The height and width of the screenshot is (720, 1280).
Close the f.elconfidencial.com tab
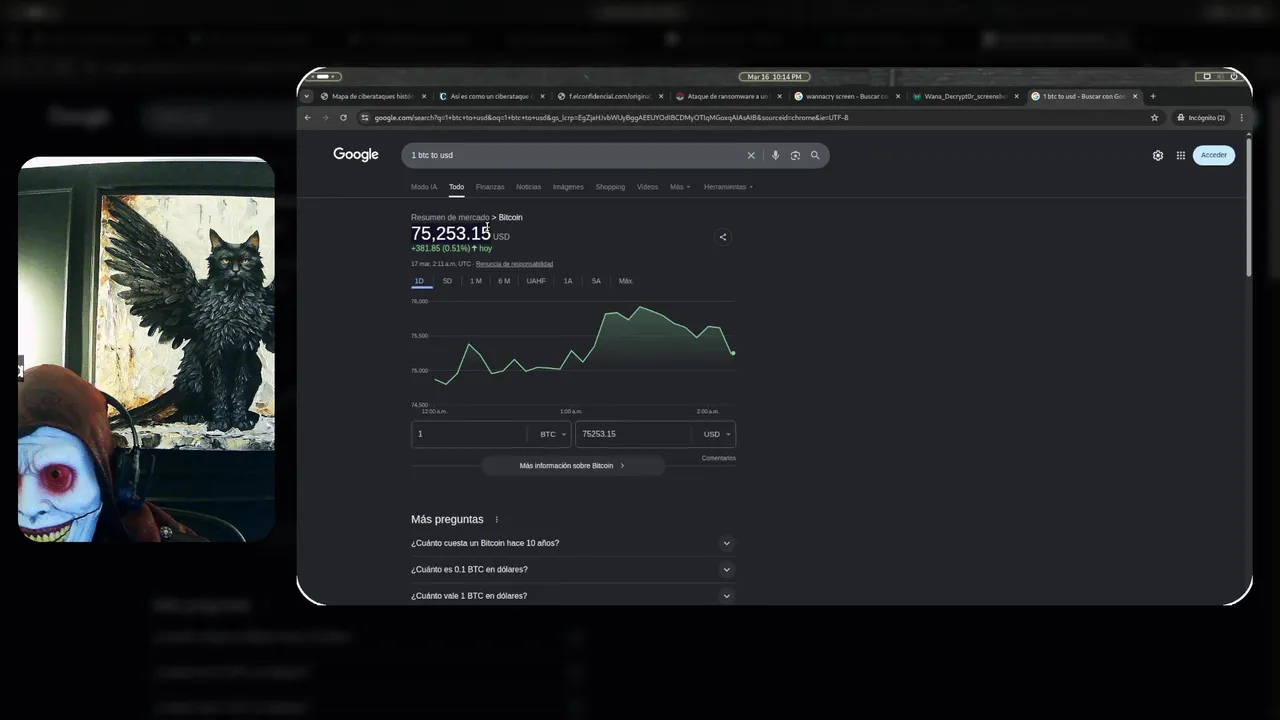click(661, 96)
